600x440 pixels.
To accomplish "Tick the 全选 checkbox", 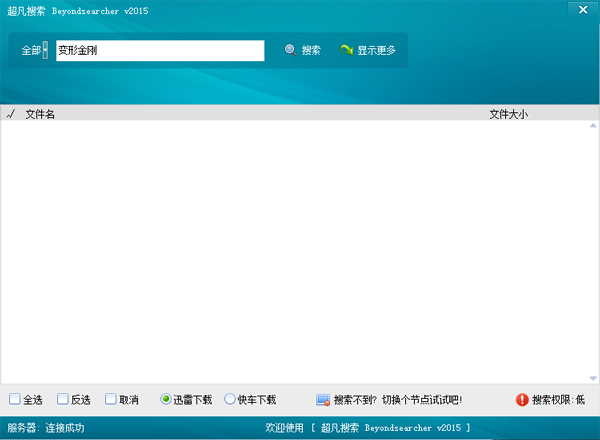I will click(x=15, y=399).
